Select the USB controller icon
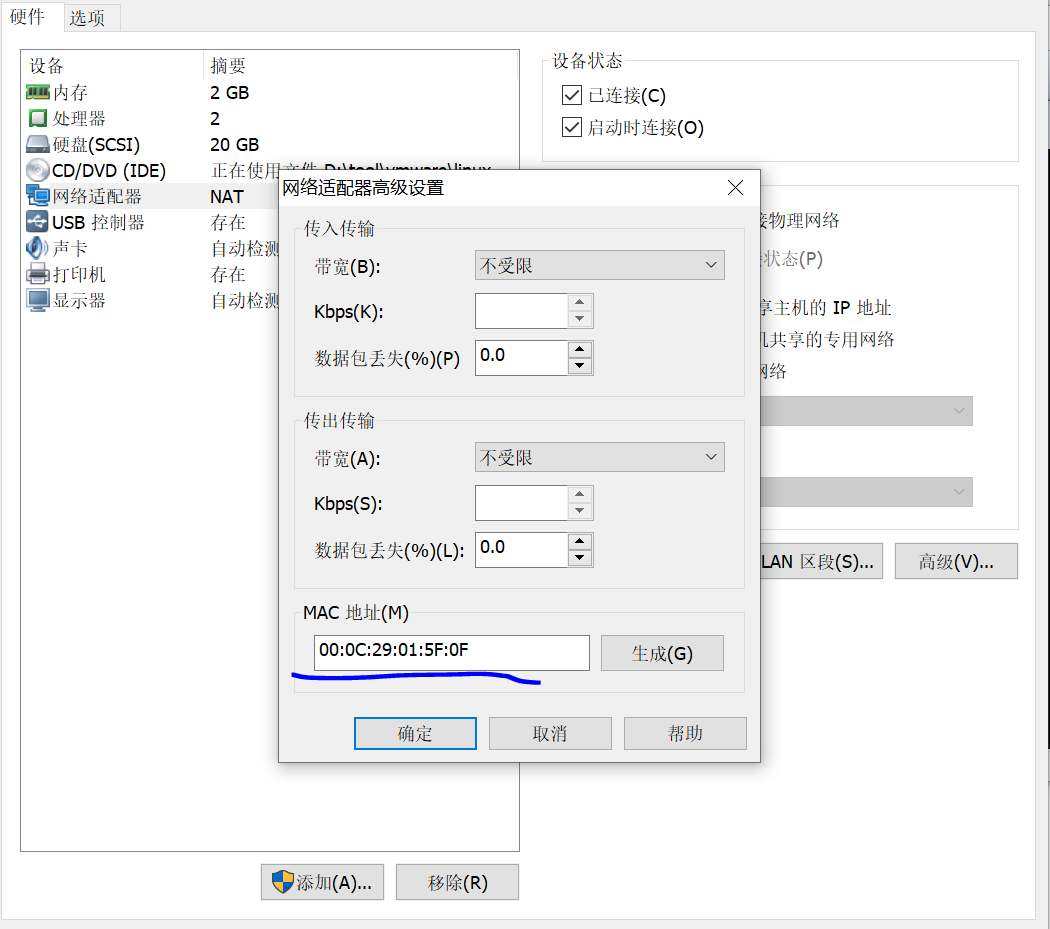The height and width of the screenshot is (929, 1050). [38, 222]
